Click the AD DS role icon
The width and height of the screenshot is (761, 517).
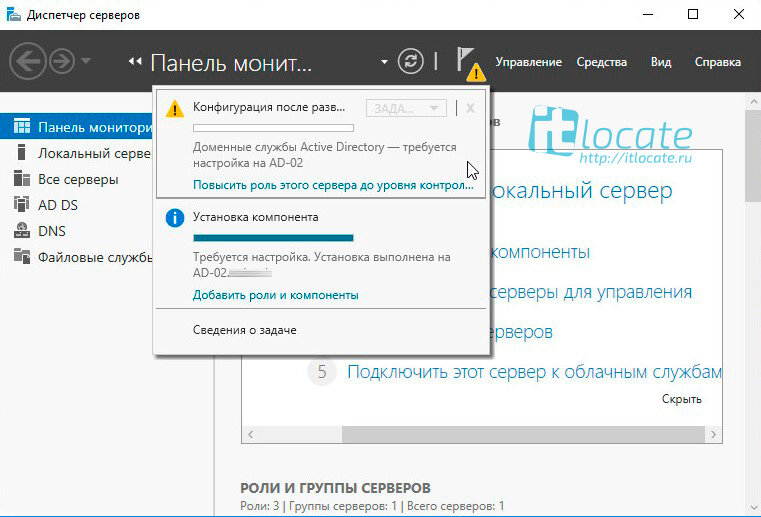tap(22, 204)
